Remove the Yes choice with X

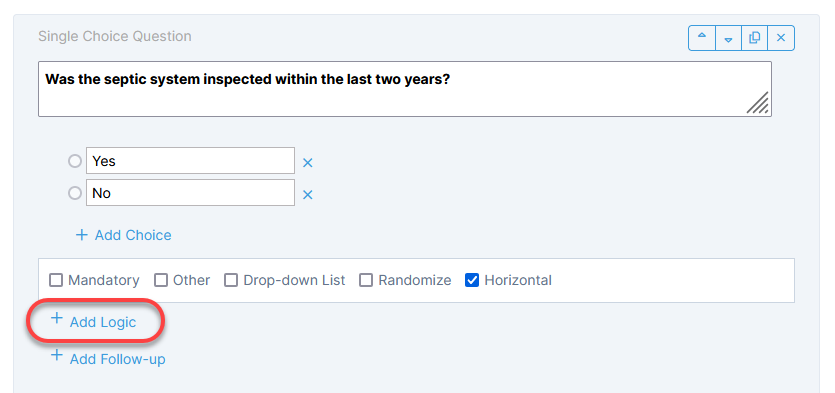(x=307, y=163)
